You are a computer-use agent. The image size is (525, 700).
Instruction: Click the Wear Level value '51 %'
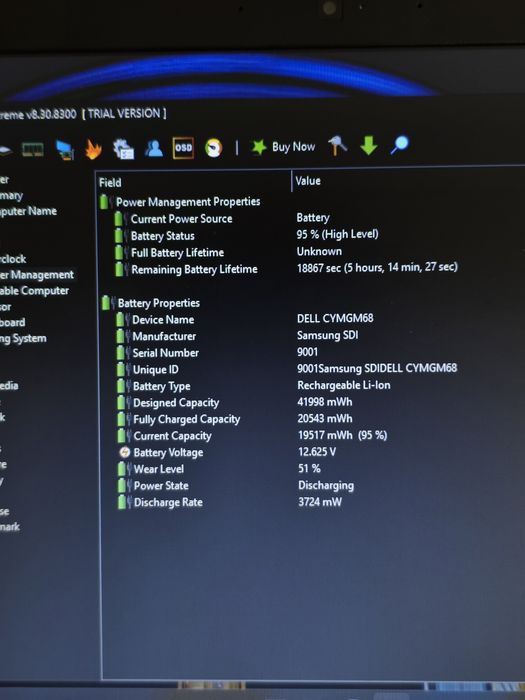309,468
